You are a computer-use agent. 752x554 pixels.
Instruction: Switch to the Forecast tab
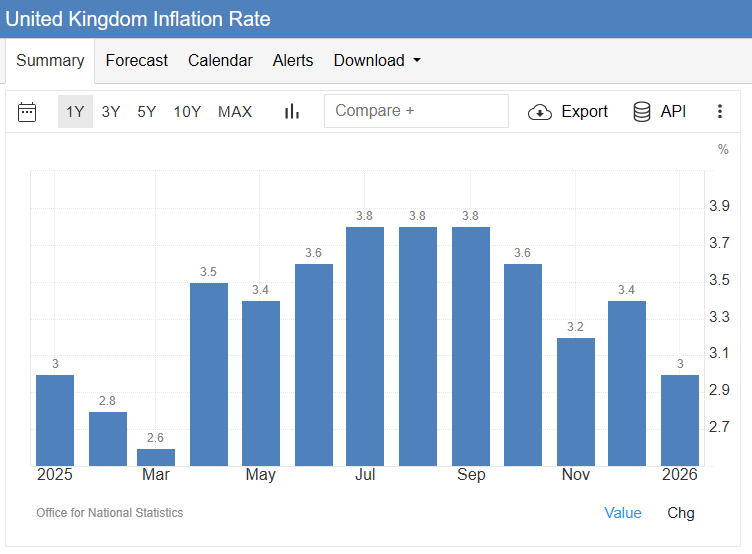[x=137, y=61]
